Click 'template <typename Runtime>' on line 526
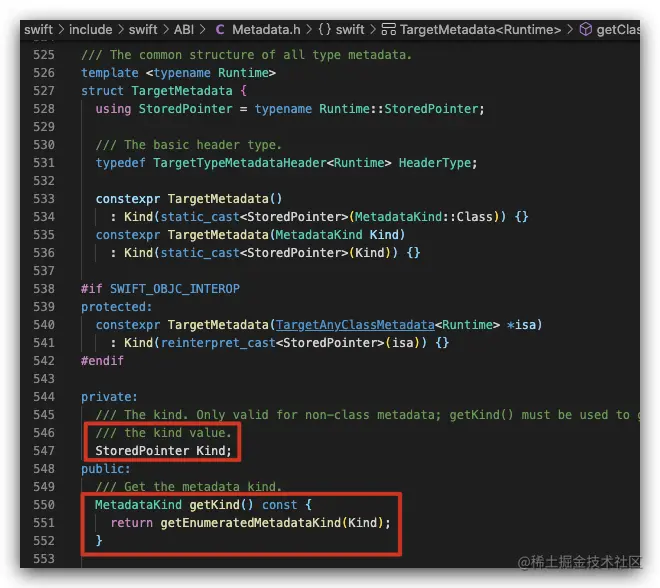 (178, 73)
